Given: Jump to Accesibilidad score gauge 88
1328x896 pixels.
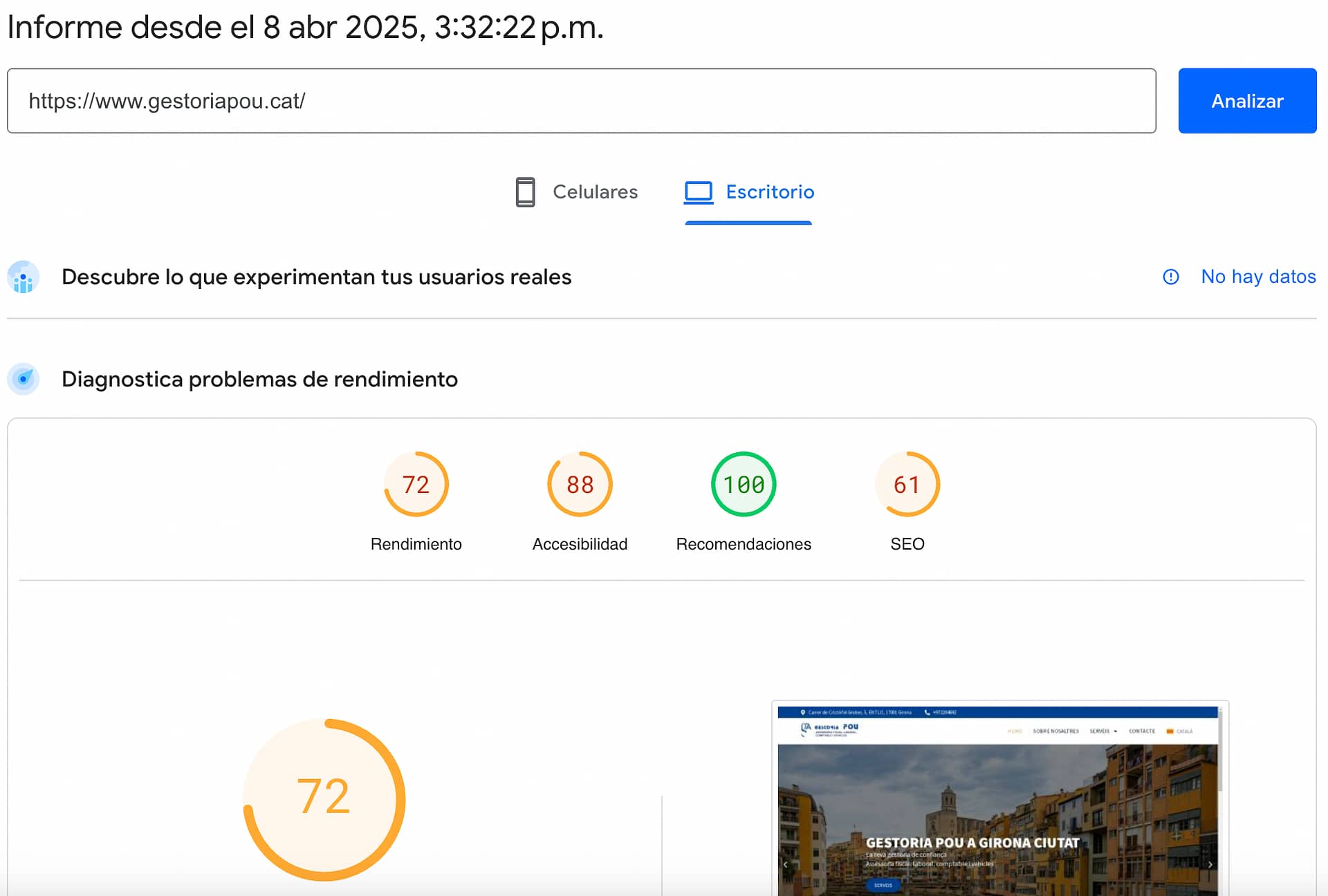Looking at the screenshot, I should tap(580, 484).
